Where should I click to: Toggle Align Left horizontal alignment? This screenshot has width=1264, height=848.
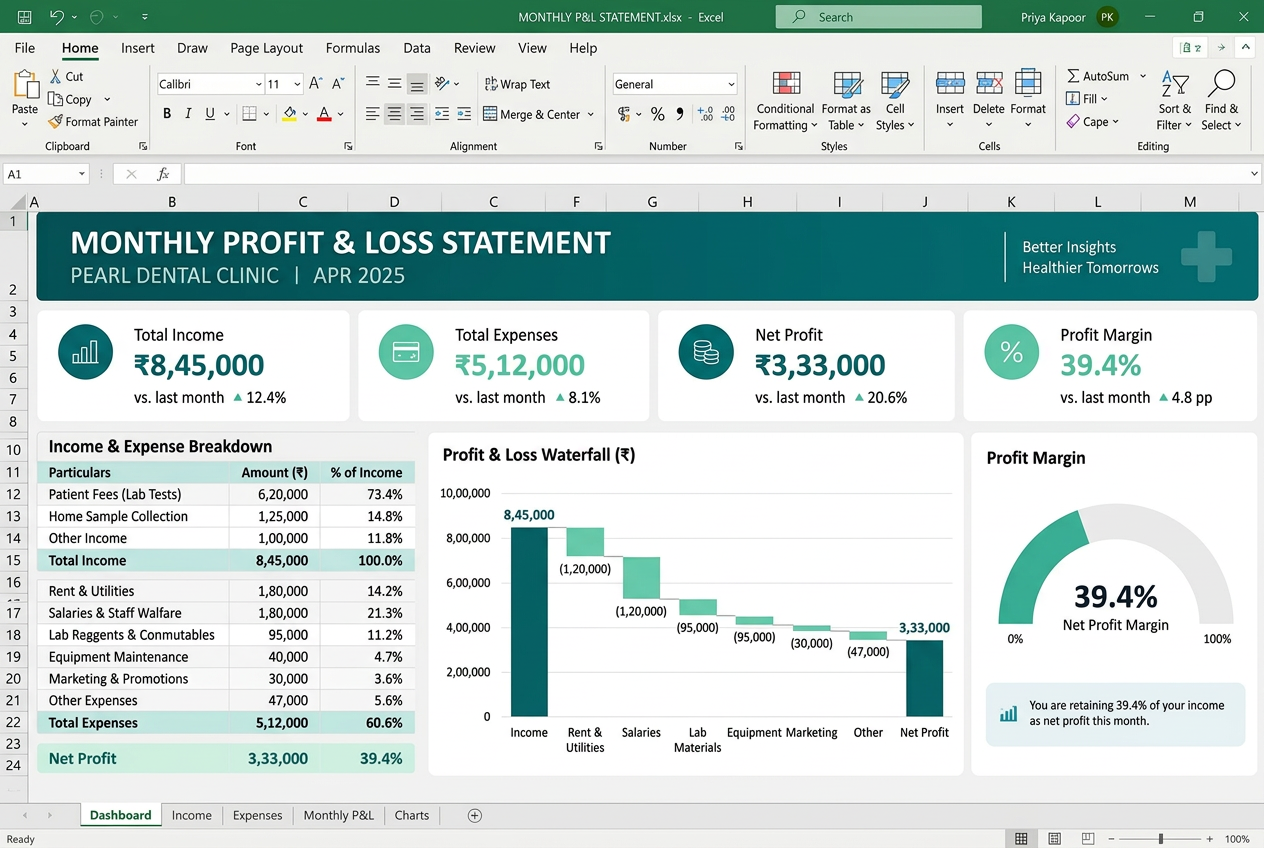point(372,114)
